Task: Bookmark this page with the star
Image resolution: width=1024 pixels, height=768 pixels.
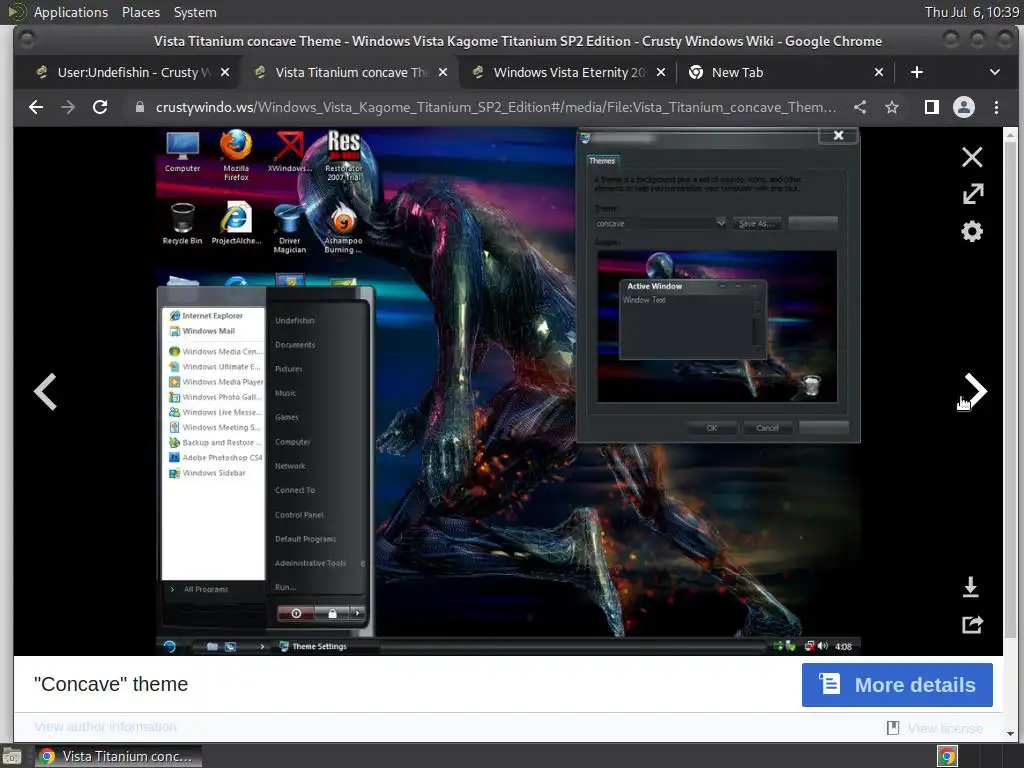Action: pyautogui.click(x=891, y=107)
